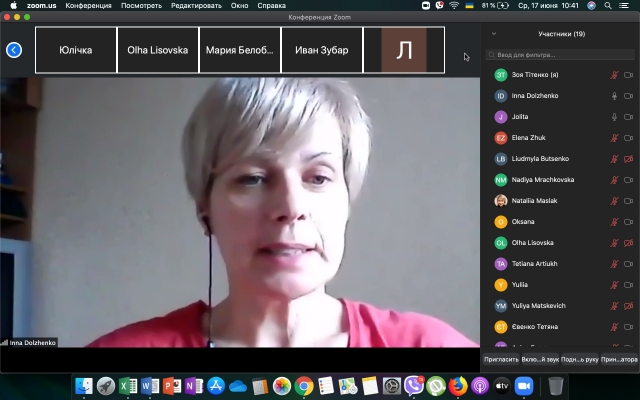
Task: Select participant Oksana in list
Action: 560,222
